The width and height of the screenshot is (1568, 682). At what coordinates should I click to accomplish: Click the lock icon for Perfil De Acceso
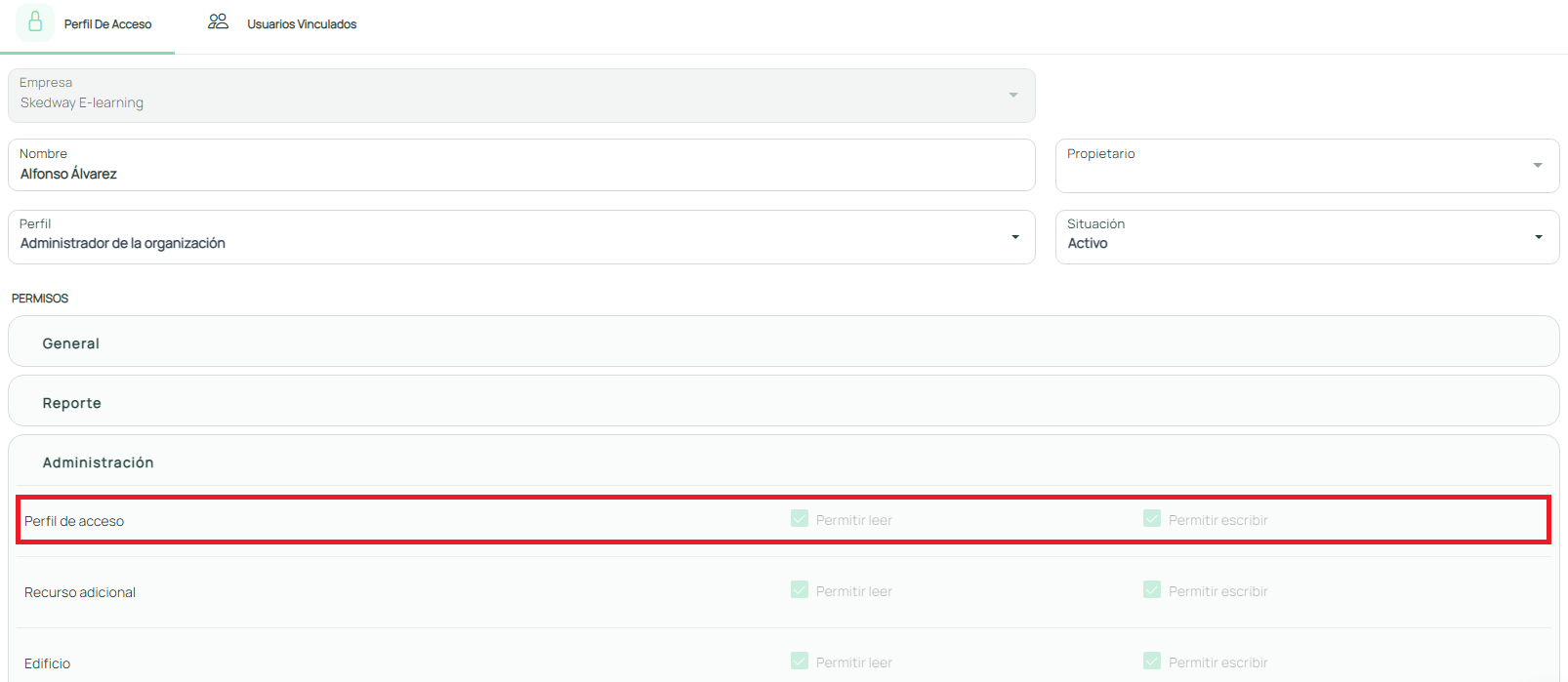click(x=35, y=22)
